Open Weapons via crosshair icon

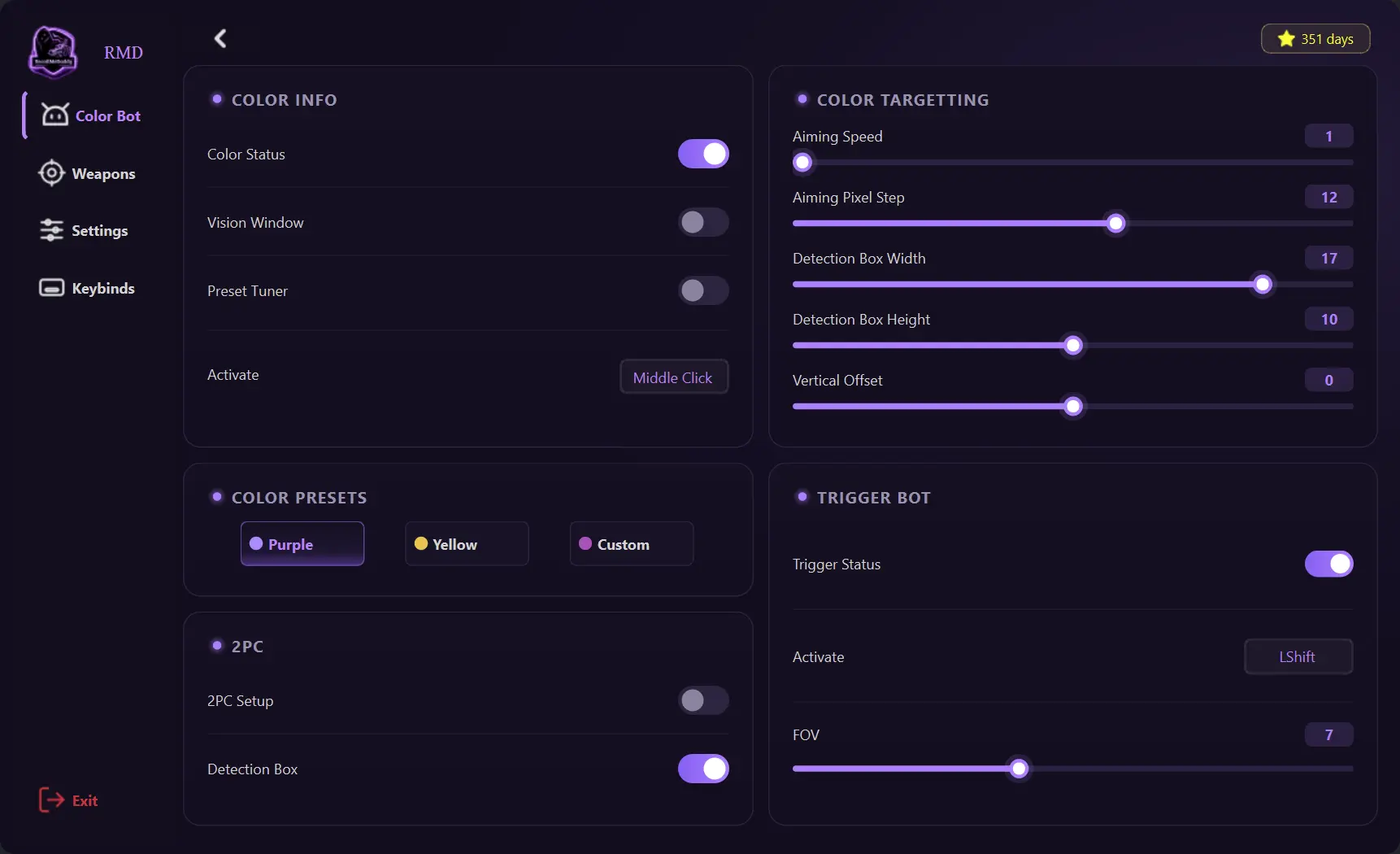point(51,173)
